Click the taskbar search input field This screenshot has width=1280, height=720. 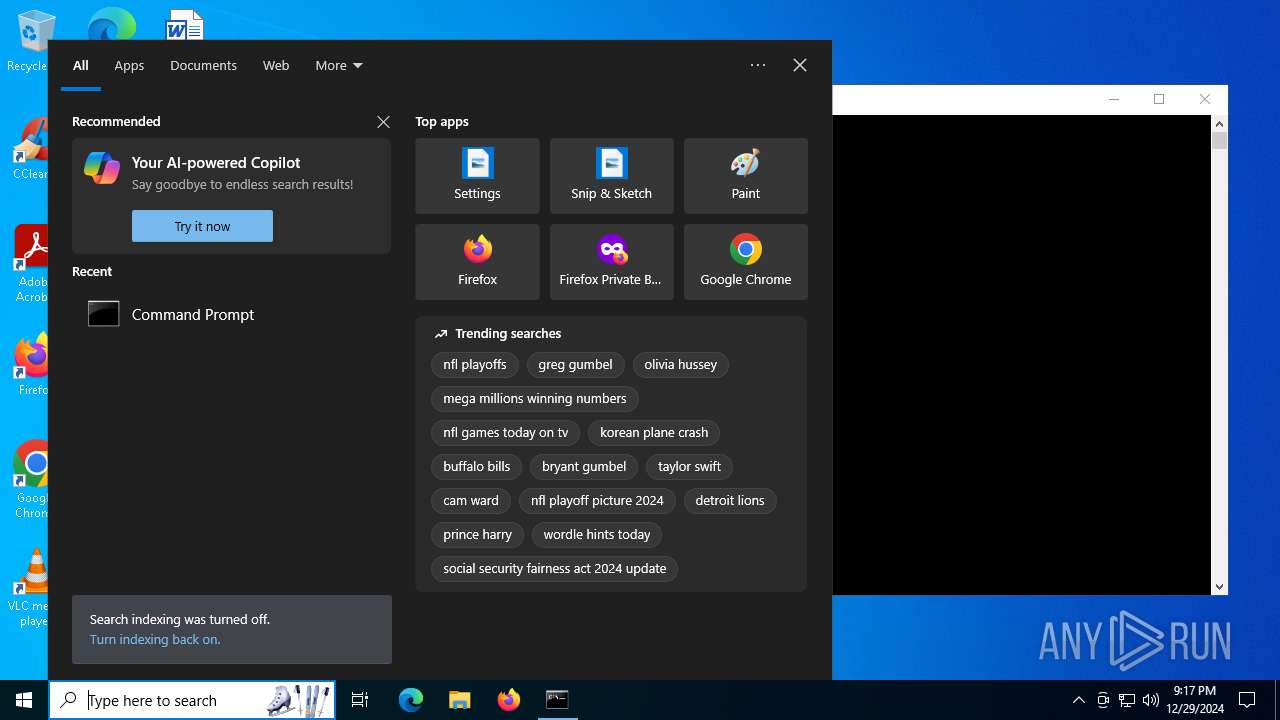192,700
